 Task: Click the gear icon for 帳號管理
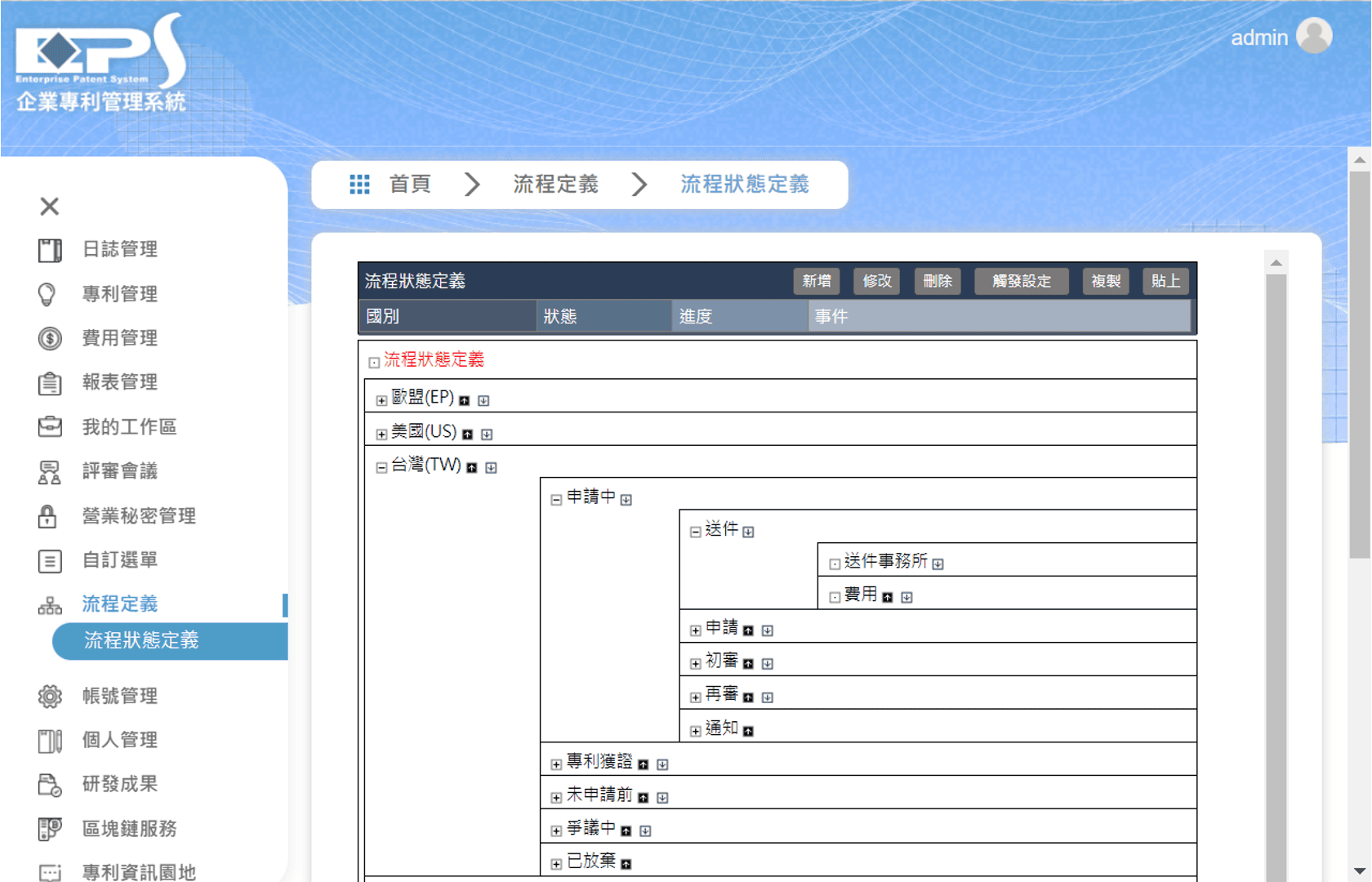(x=49, y=697)
